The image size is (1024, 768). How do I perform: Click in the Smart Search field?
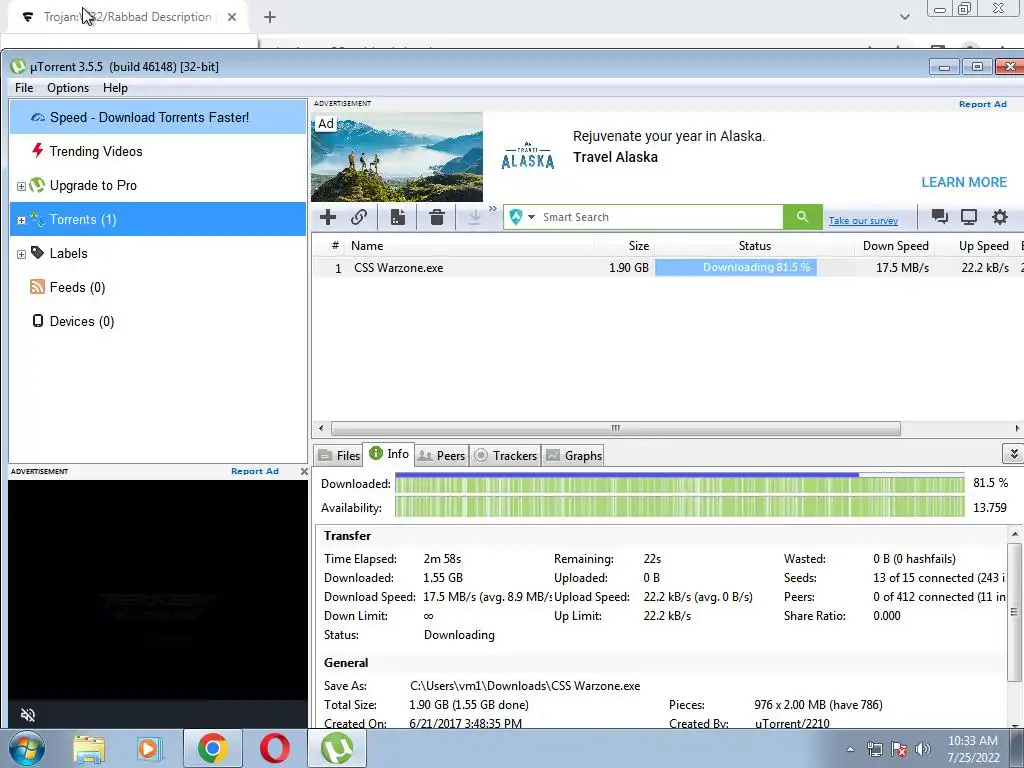coord(660,217)
